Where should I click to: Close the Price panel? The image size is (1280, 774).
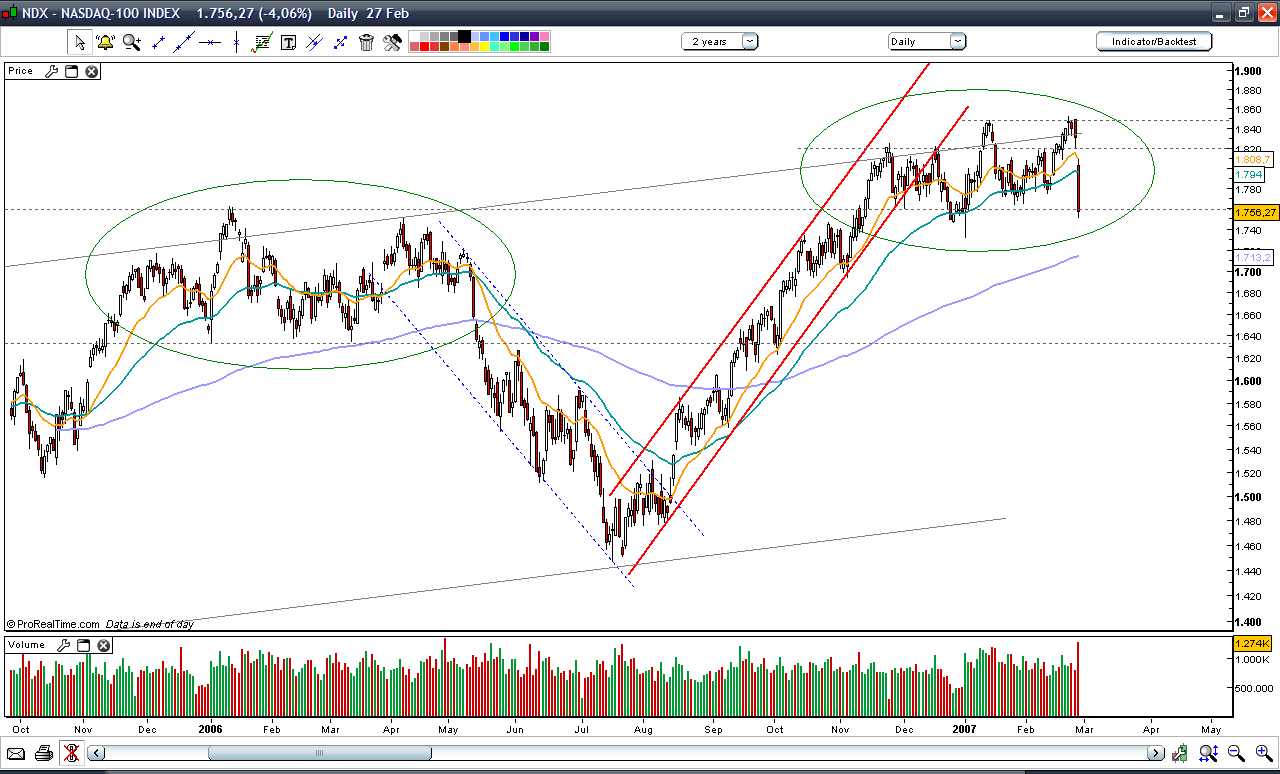click(x=91, y=71)
